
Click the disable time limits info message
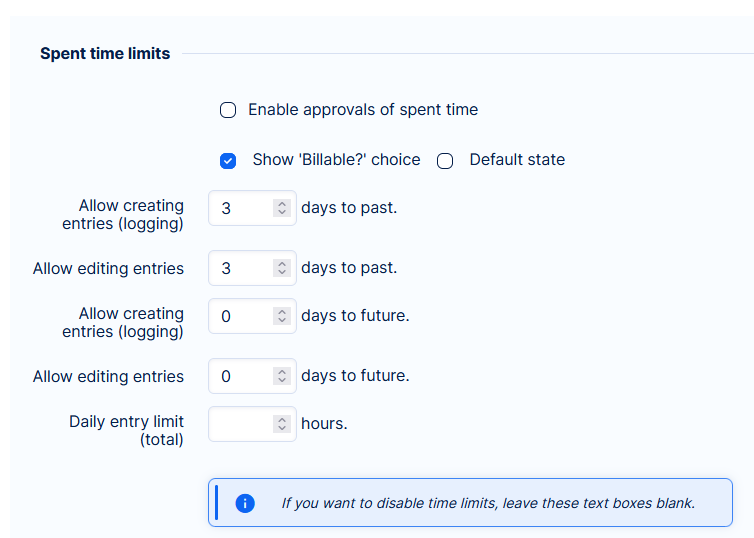488,503
